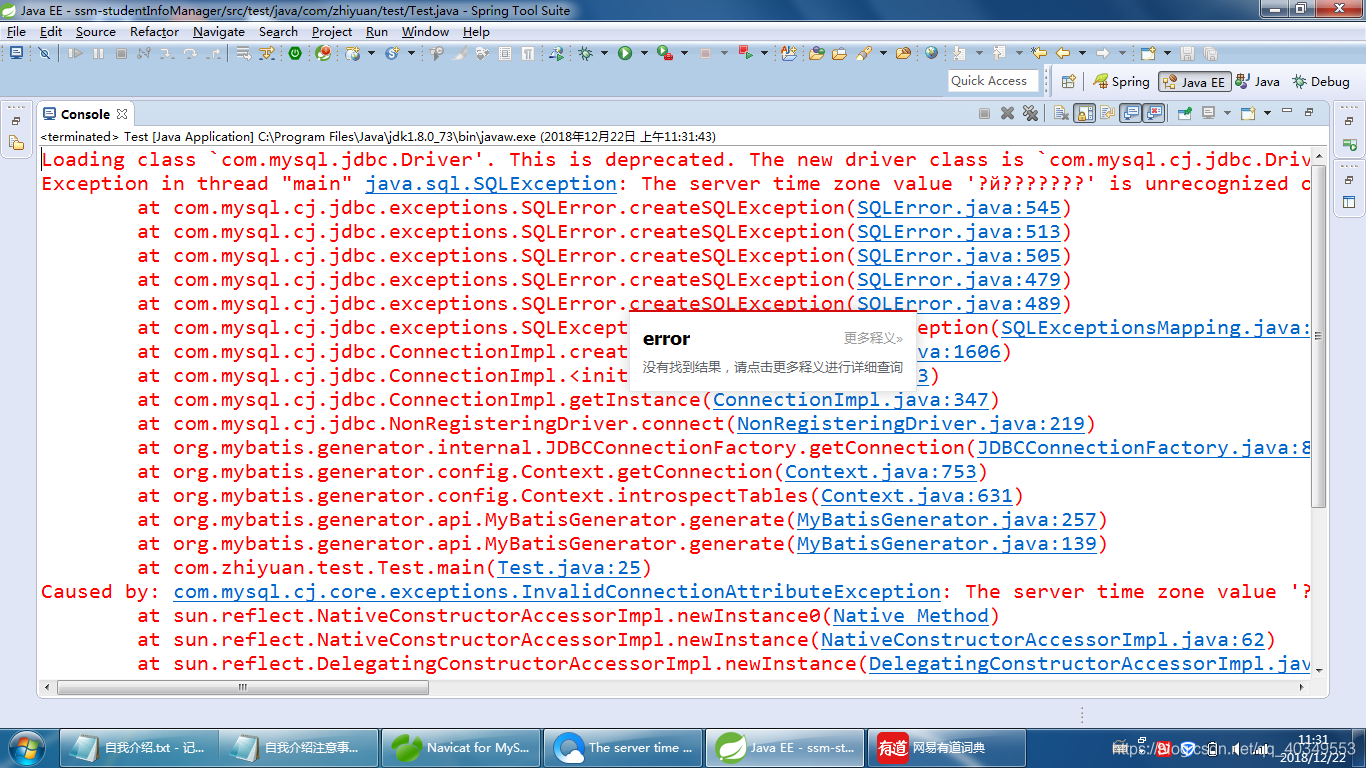Screen dimensions: 1366x768
Task: Open the SQLError.java:545 stack link
Action: 958,207
